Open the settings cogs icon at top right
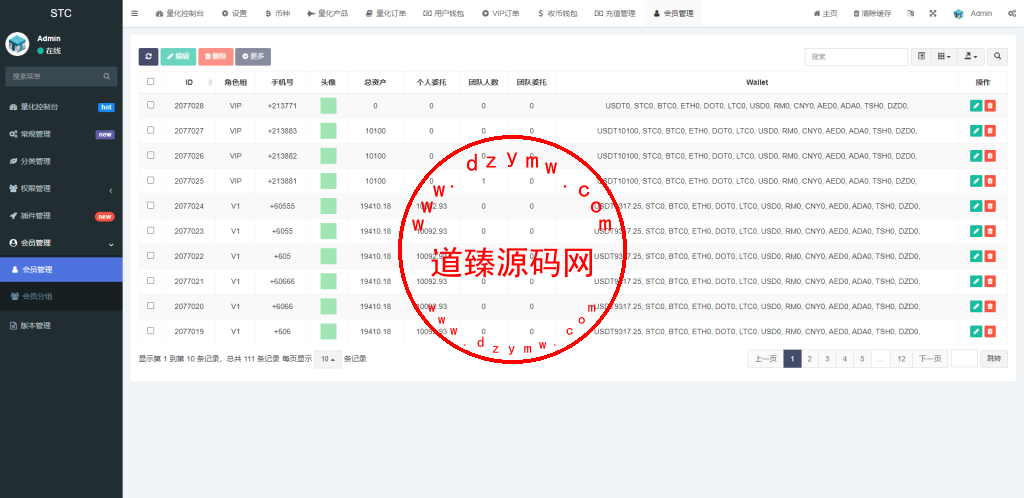This screenshot has height=498, width=1024. pyautogui.click(x=1012, y=13)
